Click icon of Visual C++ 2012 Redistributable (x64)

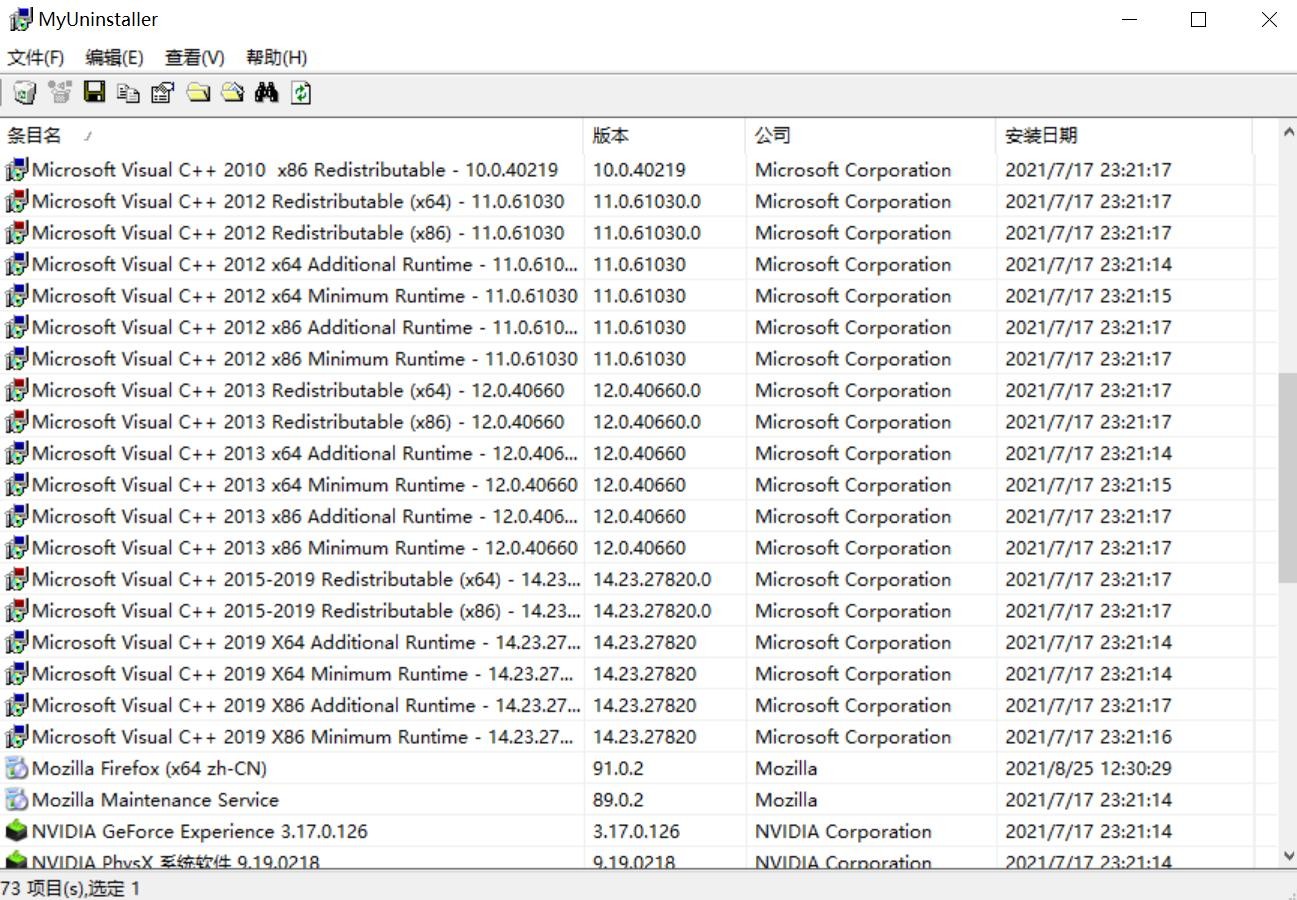coord(17,201)
